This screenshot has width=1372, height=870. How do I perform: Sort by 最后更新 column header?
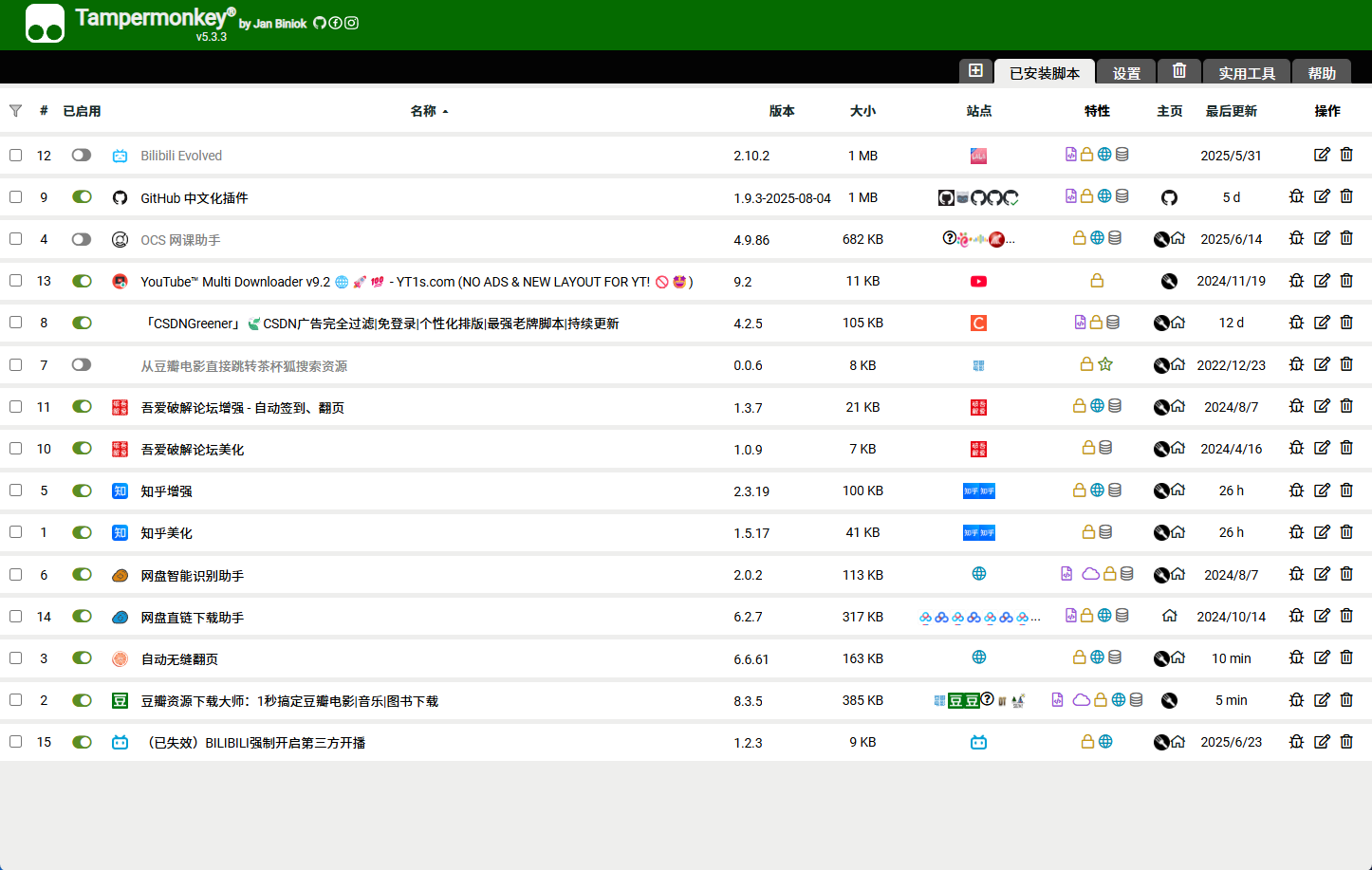(1232, 111)
